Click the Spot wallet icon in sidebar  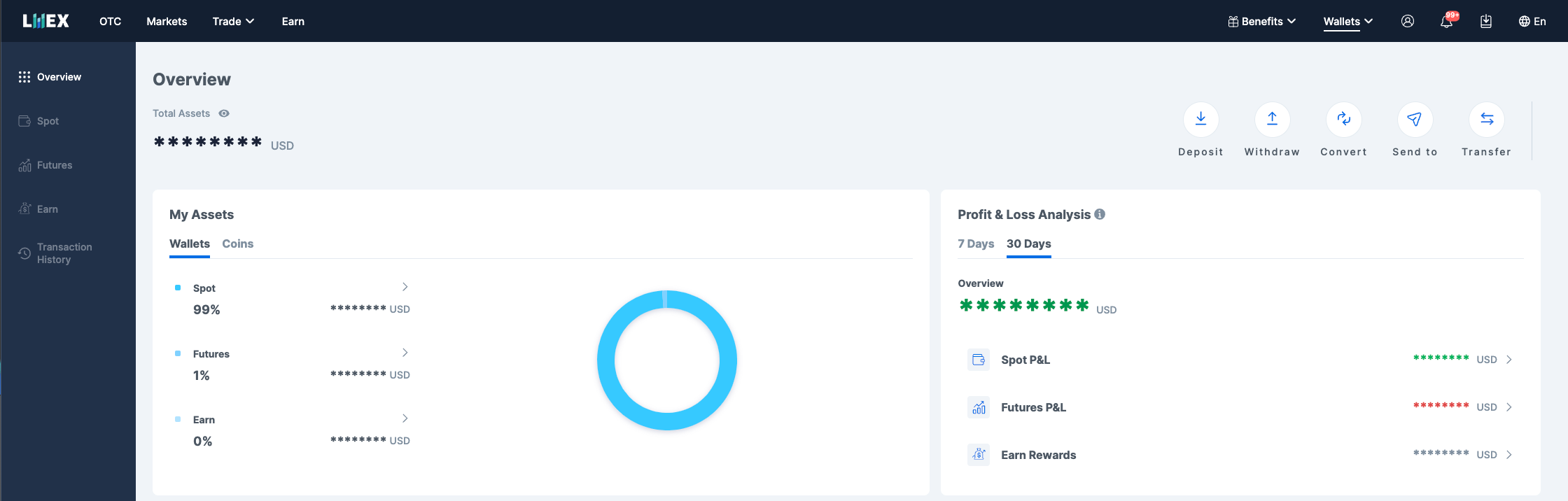(x=24, y=121)
